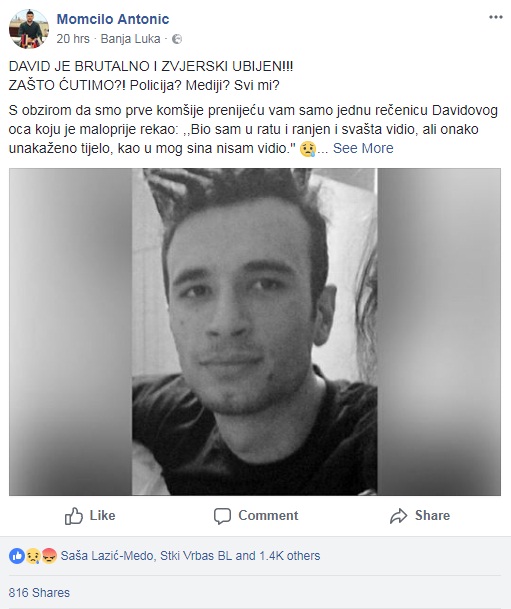
Task: Click the Share arrow icon
Action: (x=398, y=516)
